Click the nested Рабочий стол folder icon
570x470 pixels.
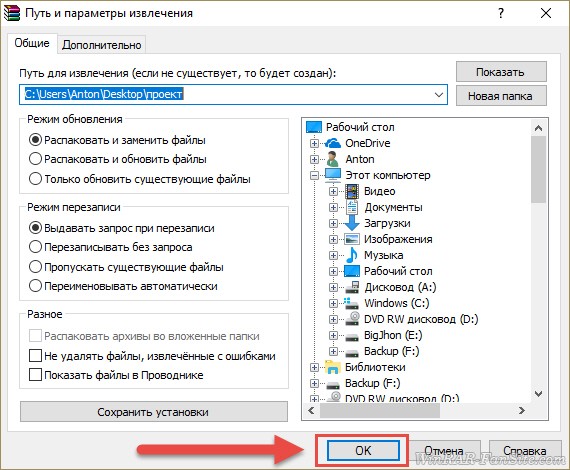pyautogui.click(x=352, y=271)
